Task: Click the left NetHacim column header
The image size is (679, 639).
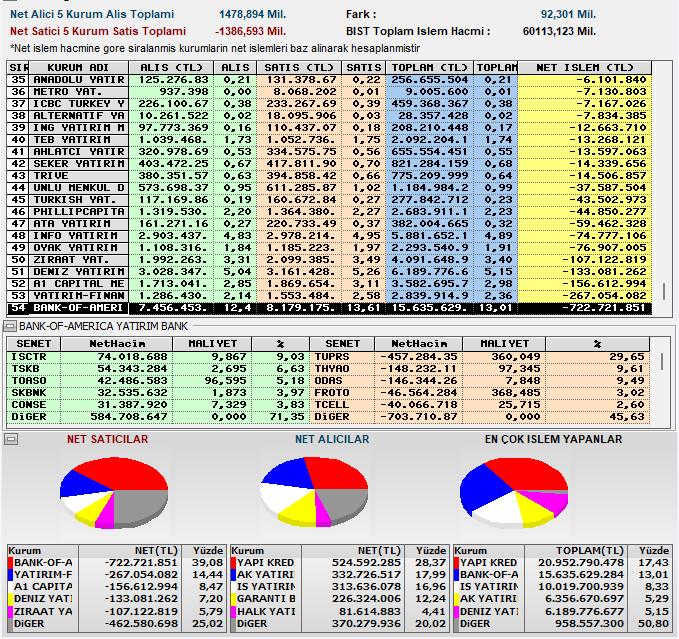Action: click(117, 344)
